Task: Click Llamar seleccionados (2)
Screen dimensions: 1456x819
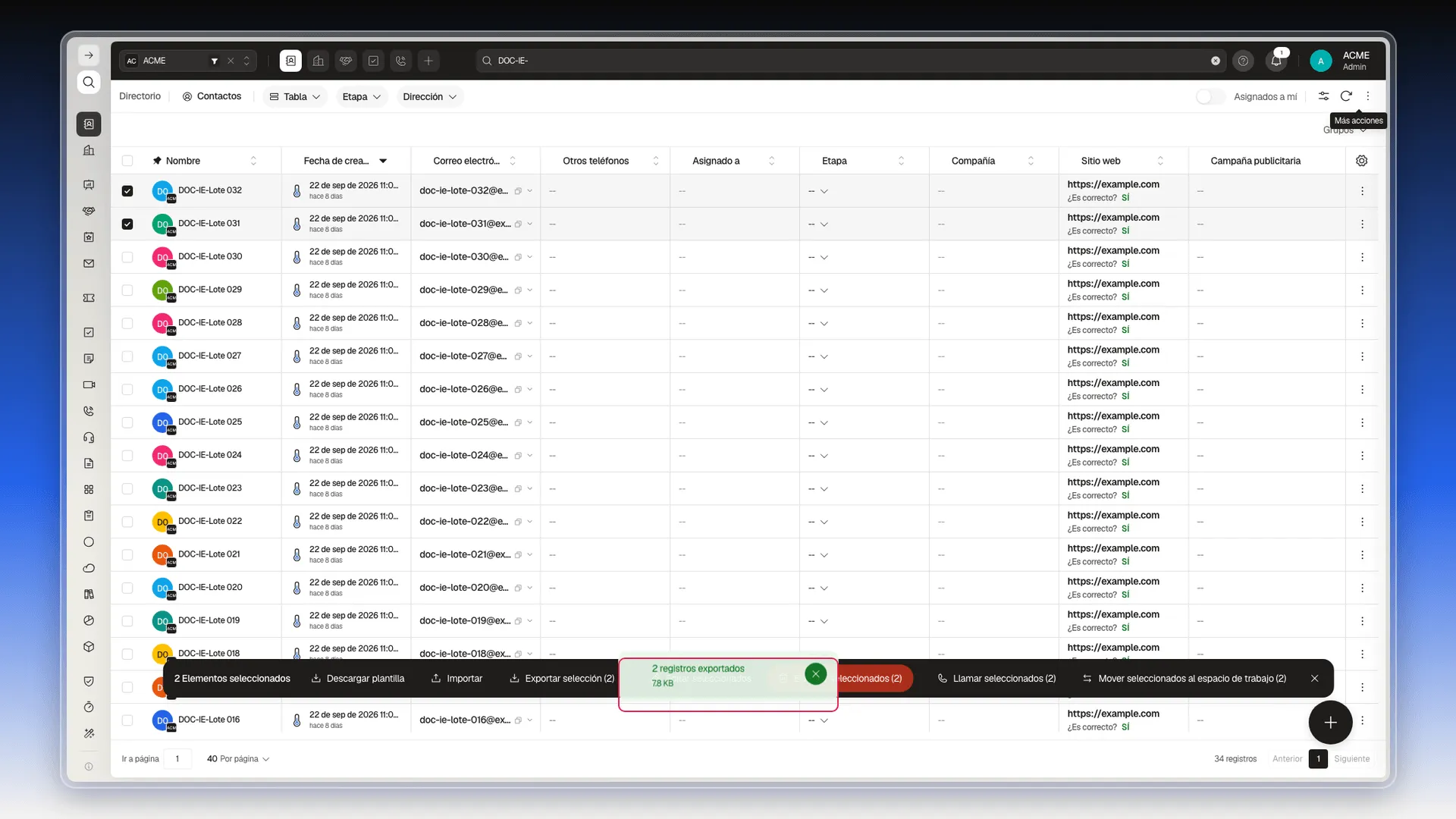Action: [996, 678]
